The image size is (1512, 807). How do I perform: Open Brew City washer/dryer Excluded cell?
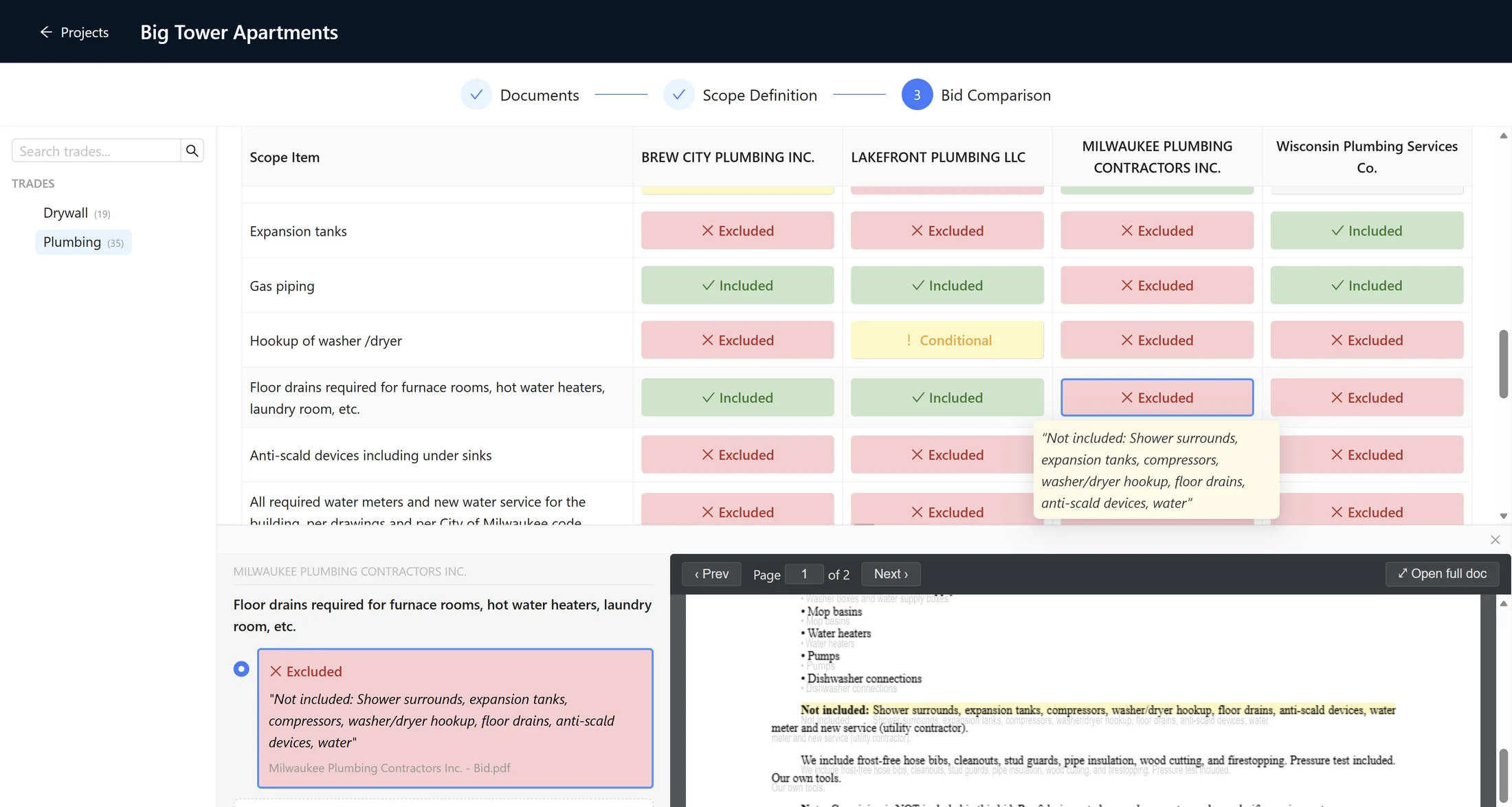coord(737,340)
